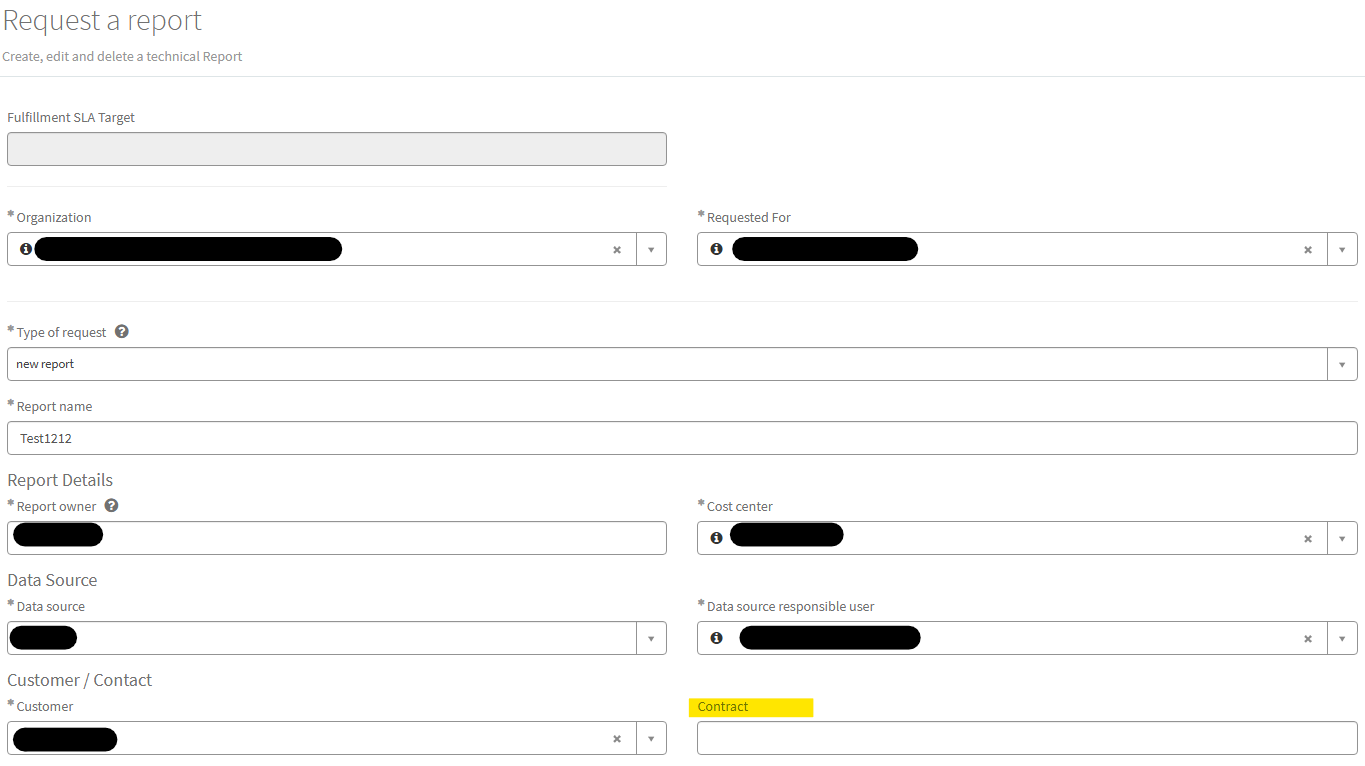This screenshot has width=1365, height=766.
Task: Click the Report name text field
Action: point(682,438)
